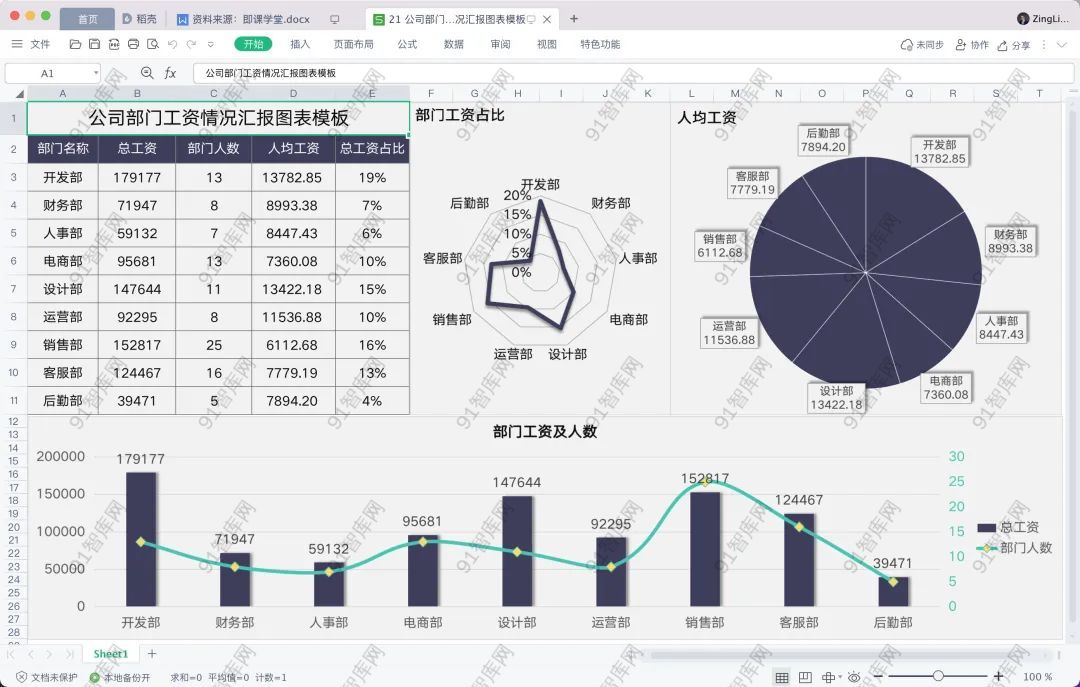Expand quick access toolbar customize arrow
Image resolution: width=1080 pixels, height=687 pixels.
coord(210,44)
